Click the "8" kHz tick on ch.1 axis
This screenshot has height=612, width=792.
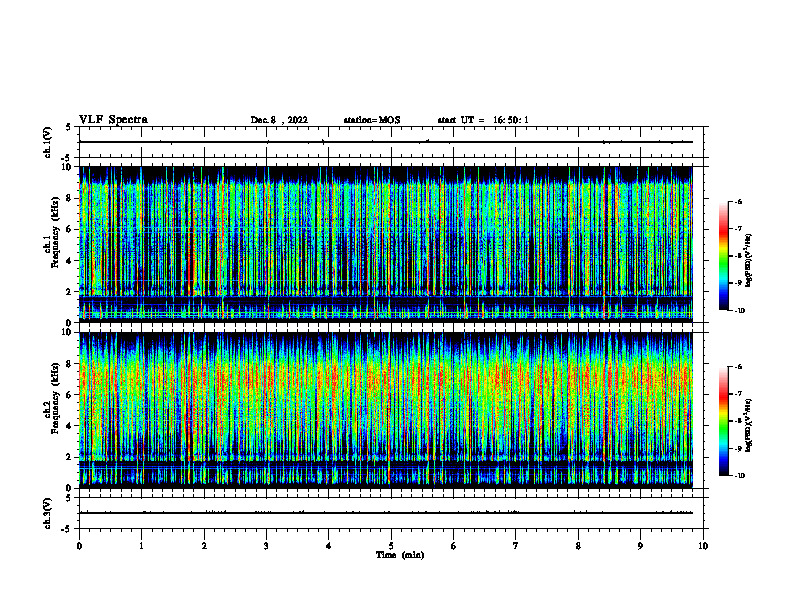tap(70, 198)
